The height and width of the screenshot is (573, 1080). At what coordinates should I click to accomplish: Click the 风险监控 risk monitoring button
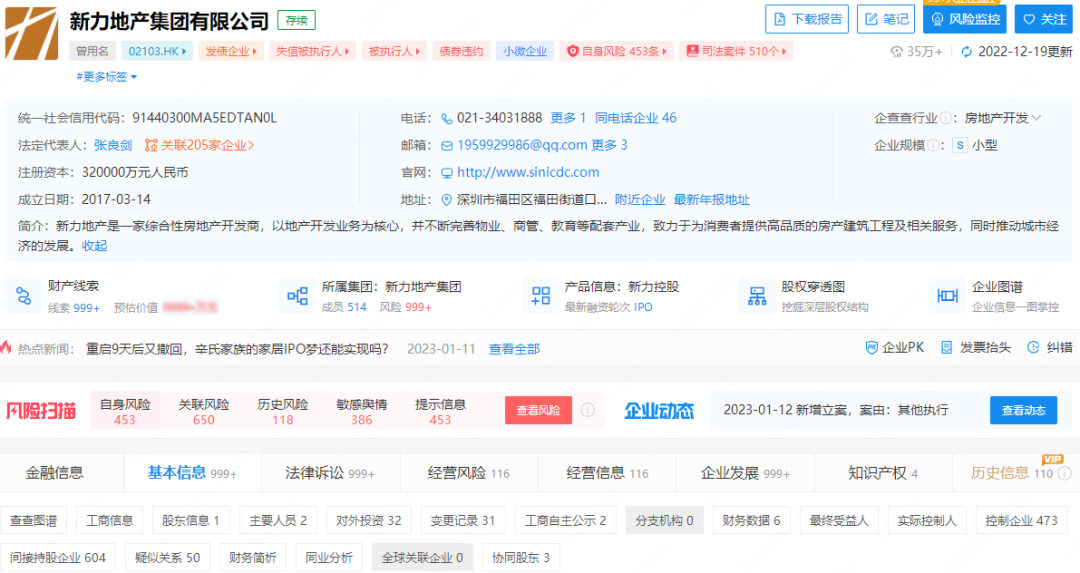[964, 19]
